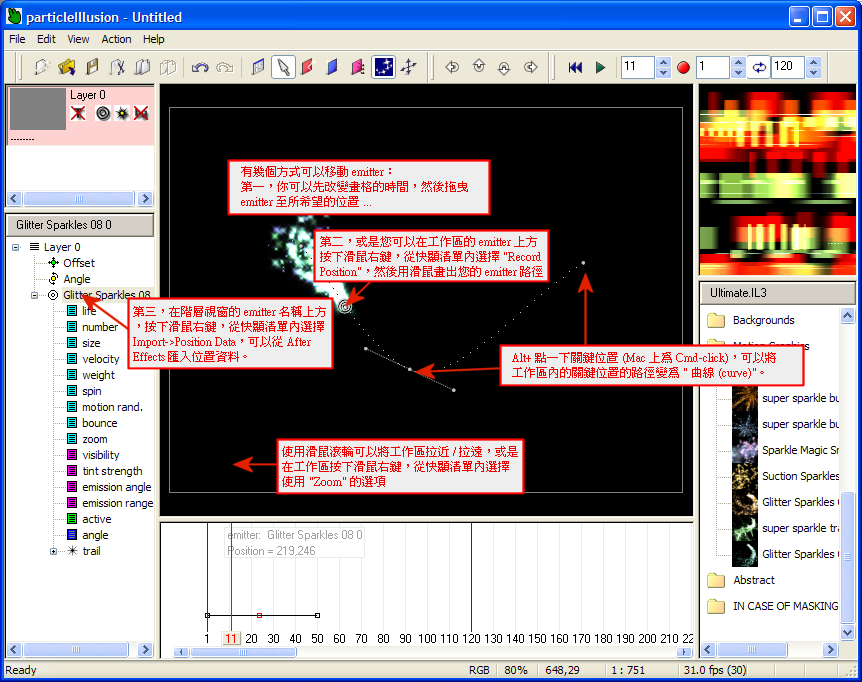Expand the trail tree node
Screen dimensions: 862x682
click(x=54, y=551)
